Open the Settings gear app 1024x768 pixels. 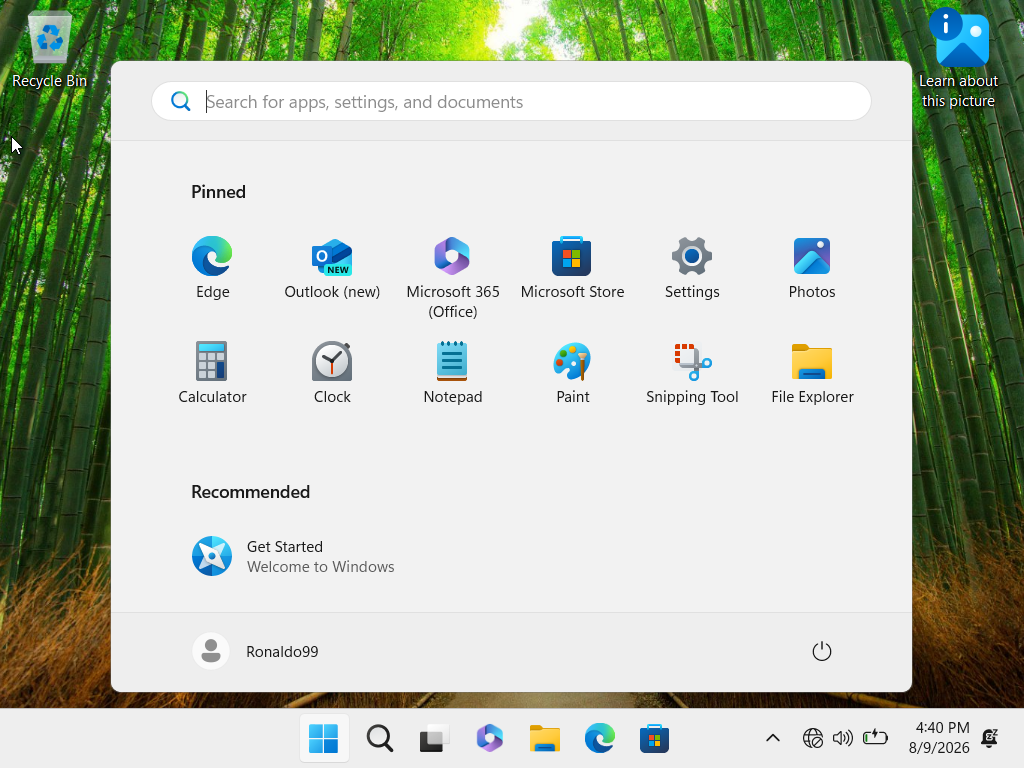692,268
